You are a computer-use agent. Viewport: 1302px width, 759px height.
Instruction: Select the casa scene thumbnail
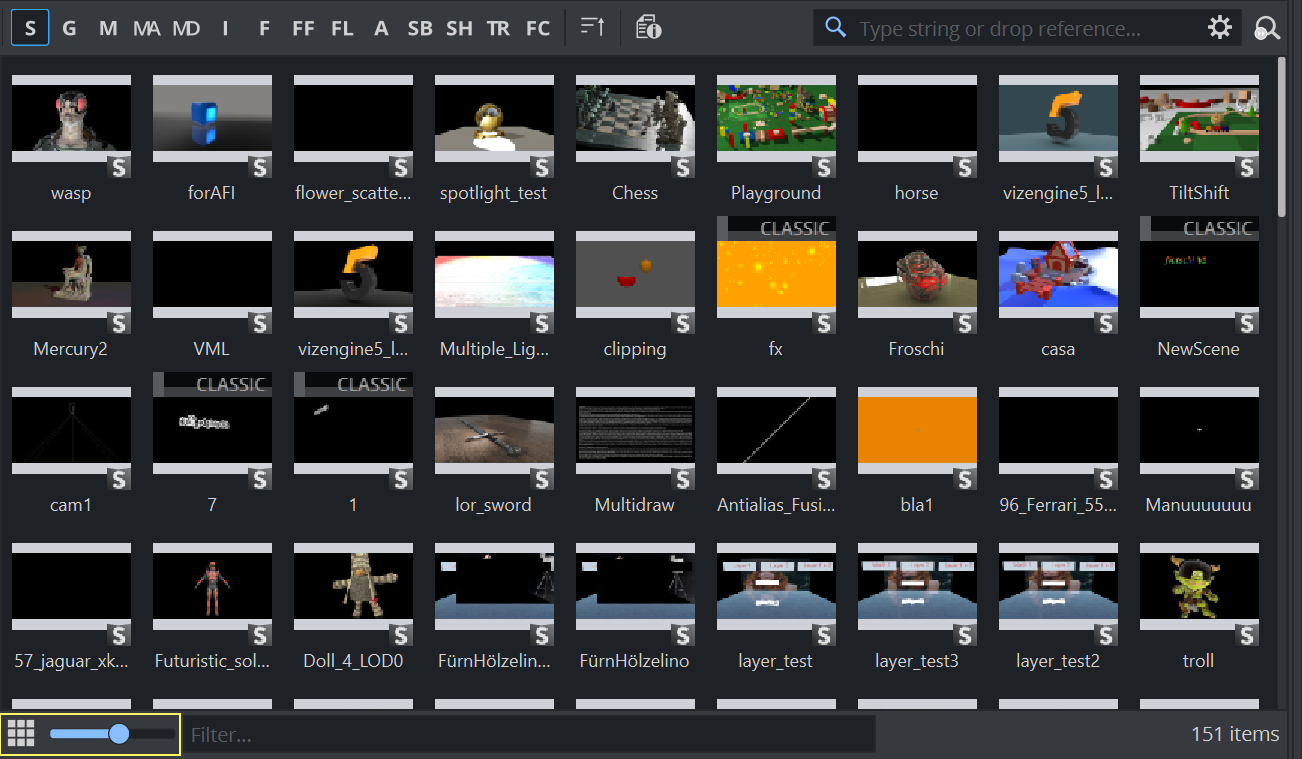click(1058, 274)
